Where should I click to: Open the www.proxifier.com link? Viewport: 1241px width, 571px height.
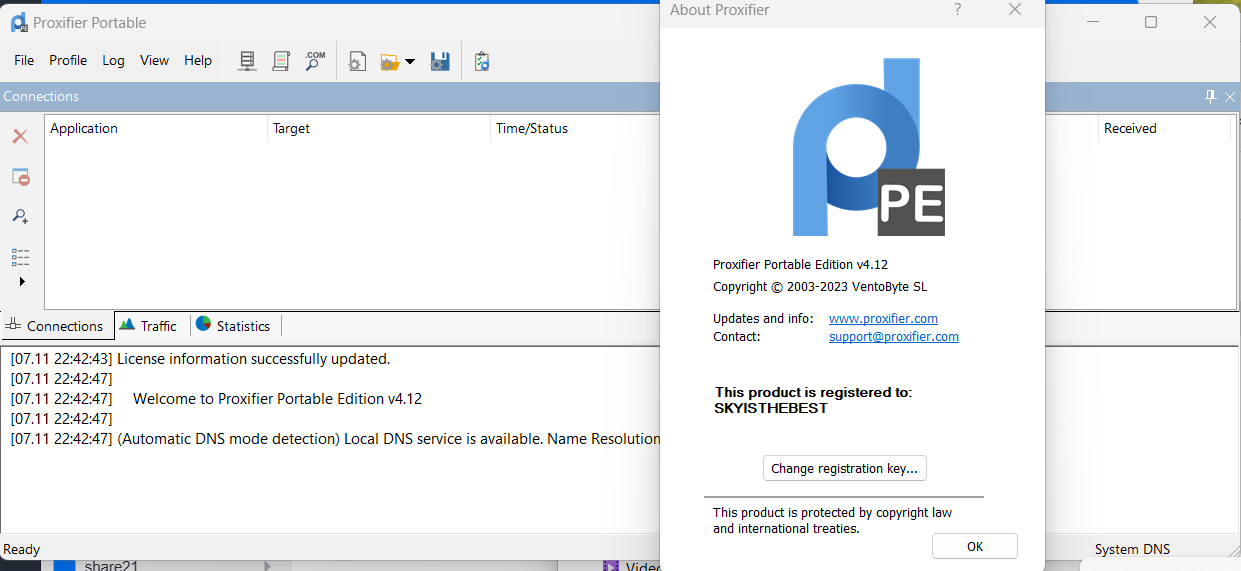pyautogui.click(x=883, y=319)
